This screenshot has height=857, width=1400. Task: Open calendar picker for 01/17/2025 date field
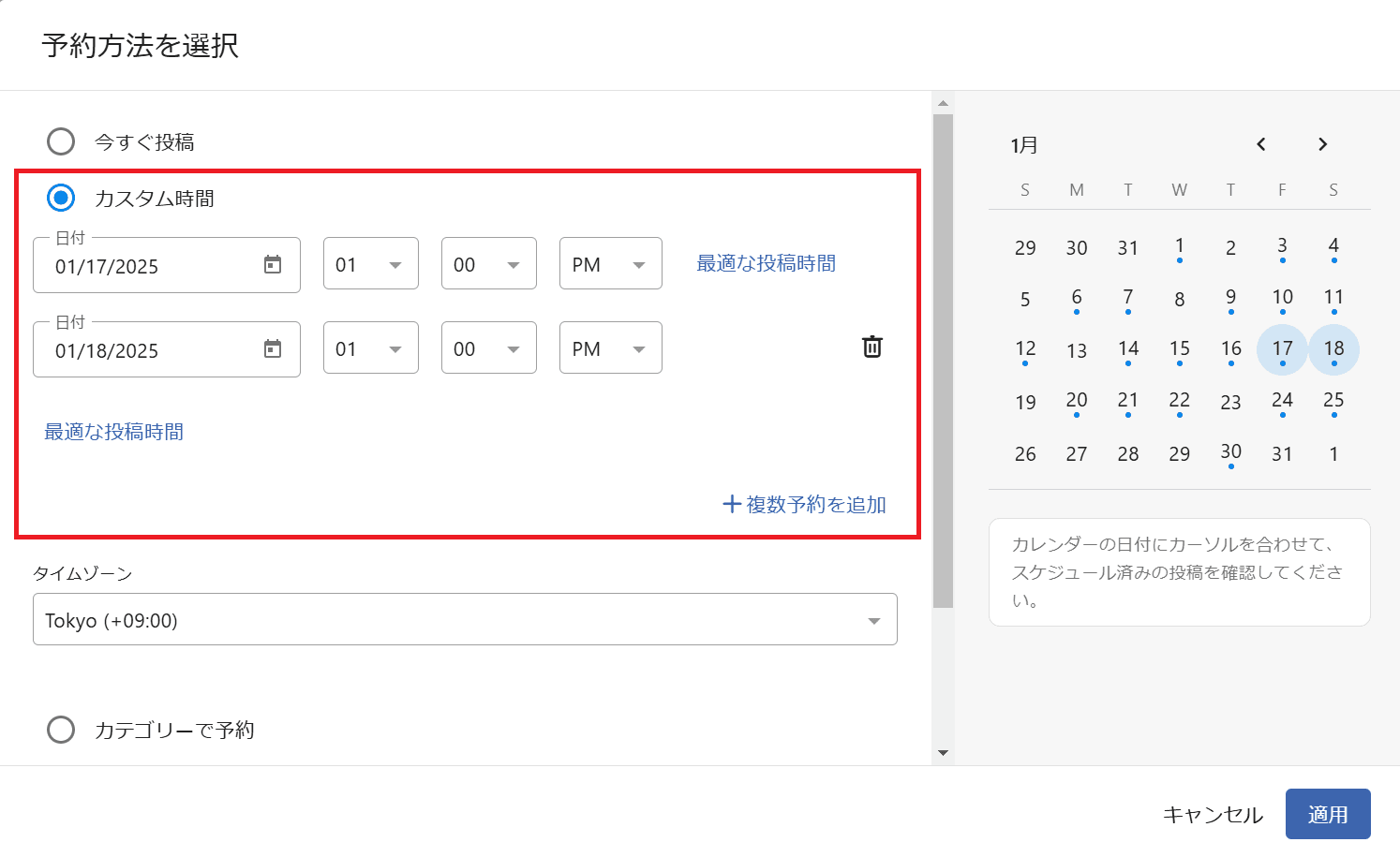coord(273,265)
